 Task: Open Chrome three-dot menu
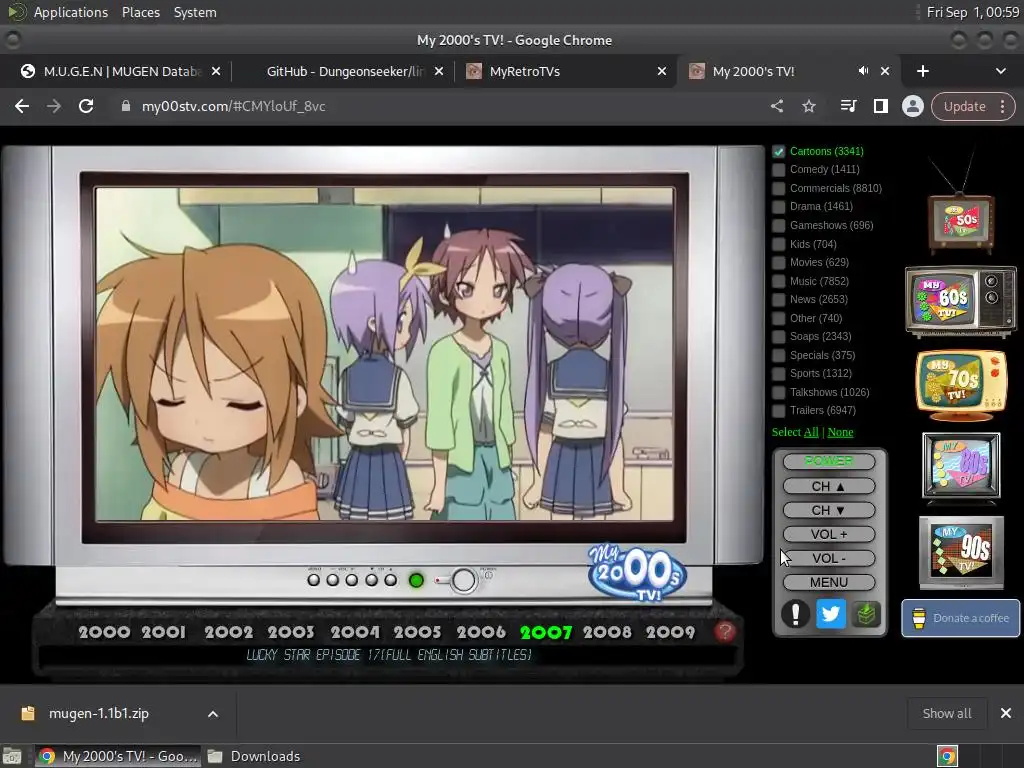[x=1002, y=106]
